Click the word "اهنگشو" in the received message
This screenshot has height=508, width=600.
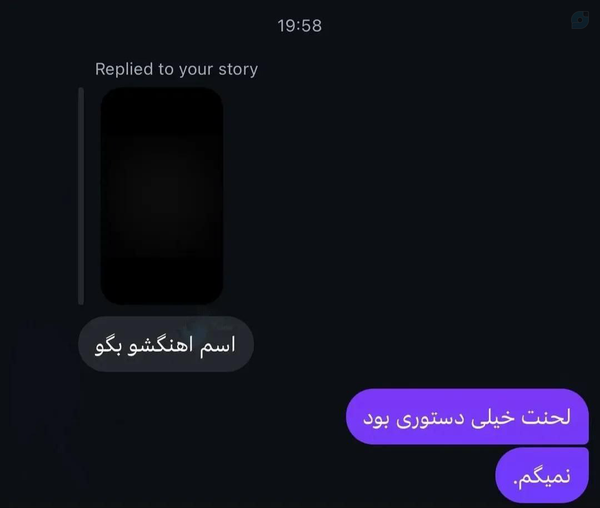160,345
